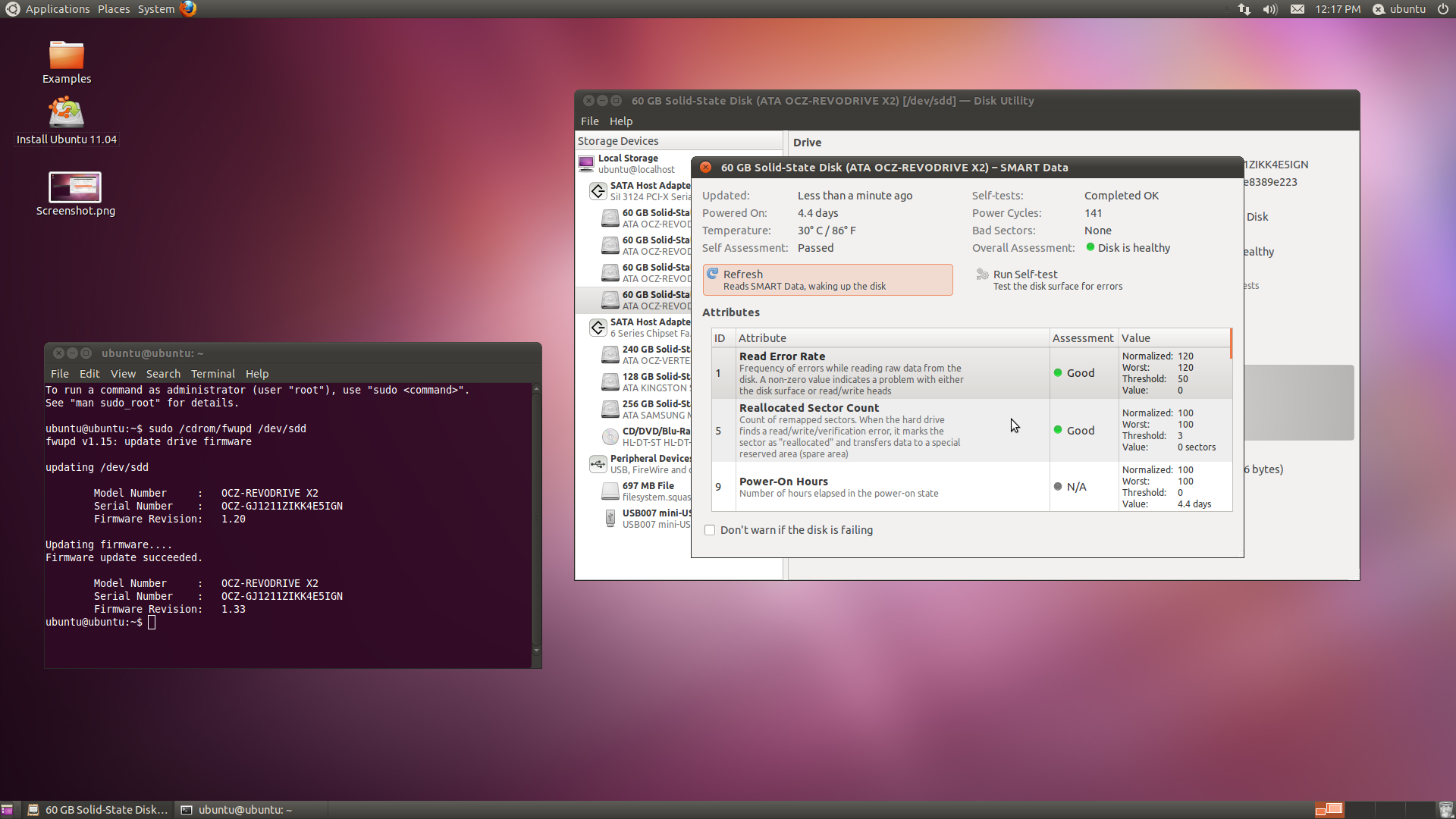
Task: Select the USB007 mini-USB drive icon
Action: [x=610, y=519]
